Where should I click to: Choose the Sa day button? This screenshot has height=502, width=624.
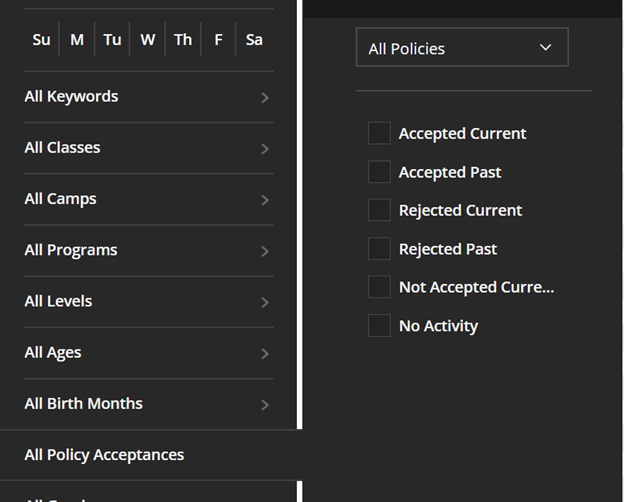click(254, 39)
